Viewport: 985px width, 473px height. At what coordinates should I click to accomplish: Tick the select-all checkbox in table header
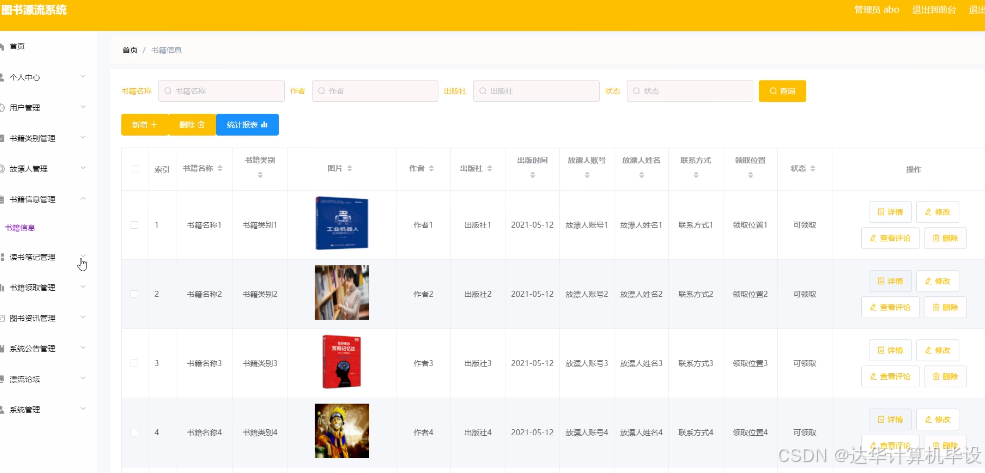(x=134, y=169)
